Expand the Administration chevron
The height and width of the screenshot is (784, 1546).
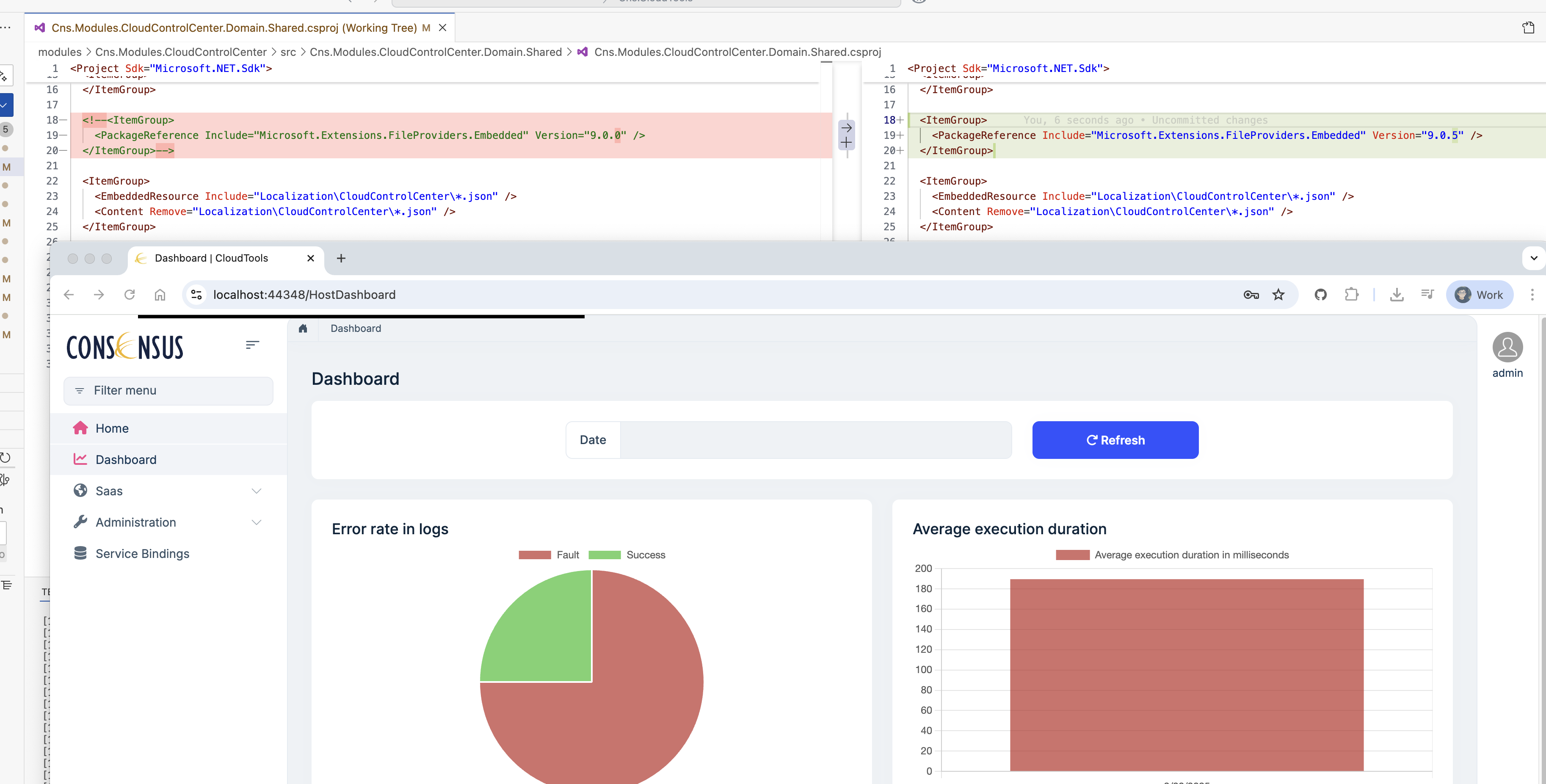click(257, 522)
